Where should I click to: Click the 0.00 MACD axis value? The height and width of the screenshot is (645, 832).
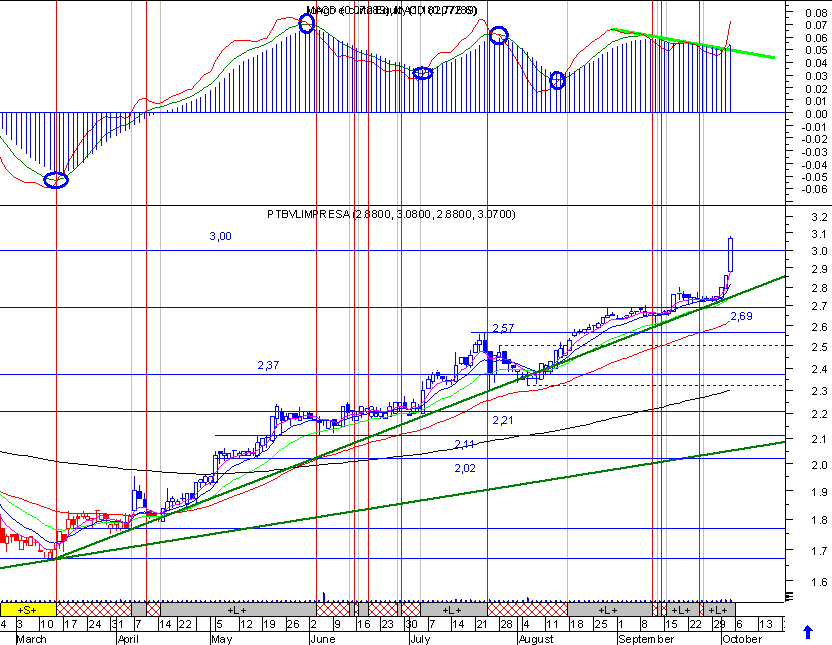(816, 114)
